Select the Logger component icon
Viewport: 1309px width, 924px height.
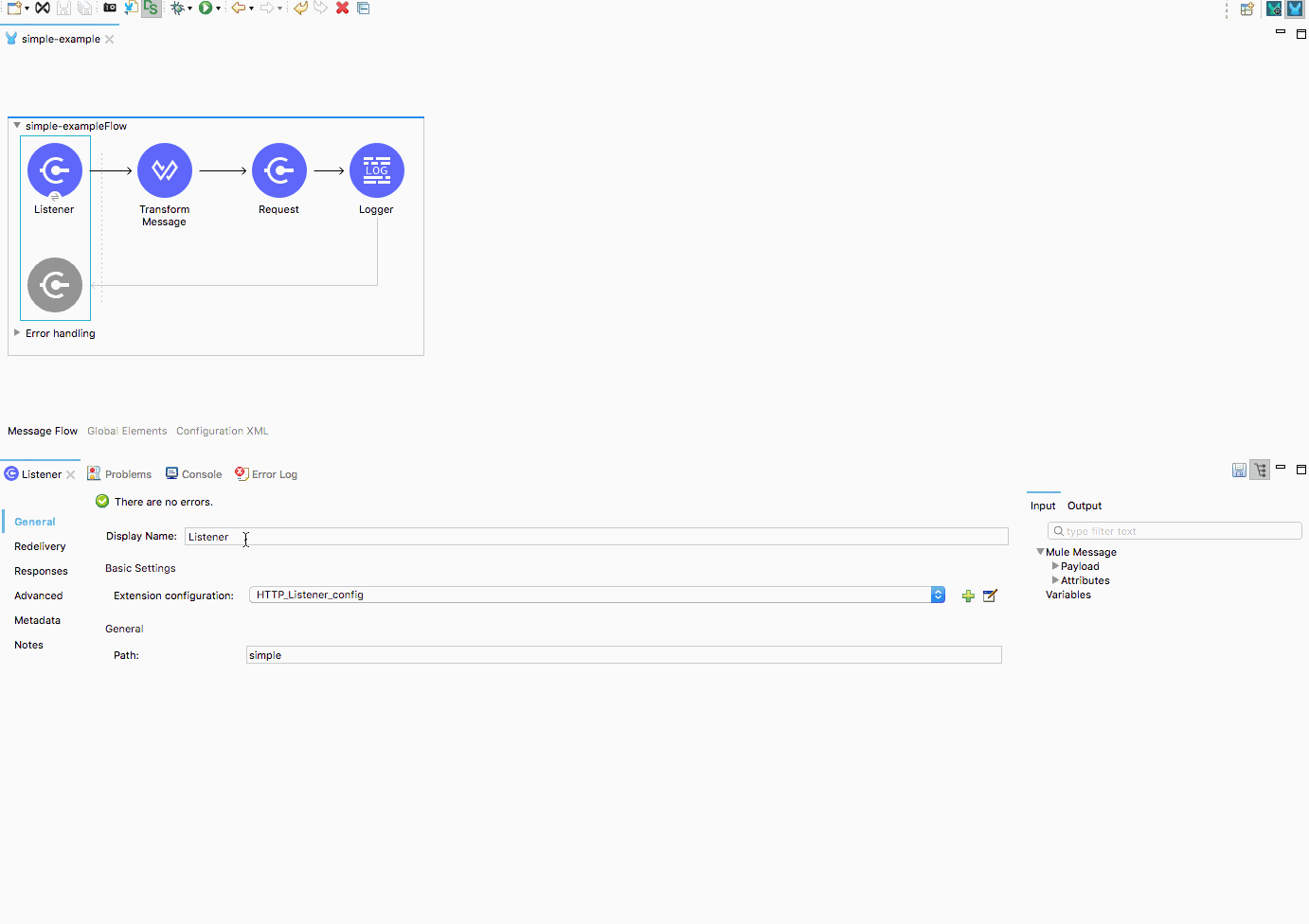(377, 170)
